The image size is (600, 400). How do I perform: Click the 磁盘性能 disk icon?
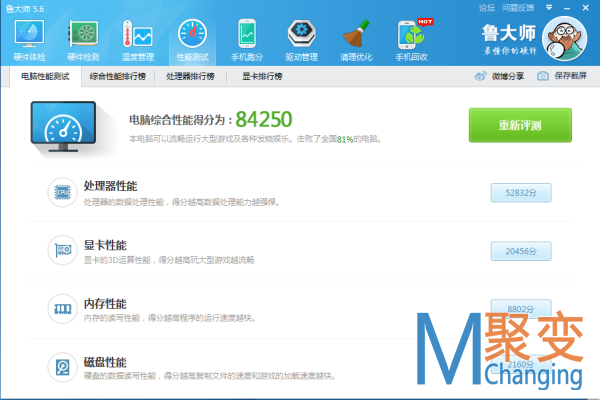62,367
